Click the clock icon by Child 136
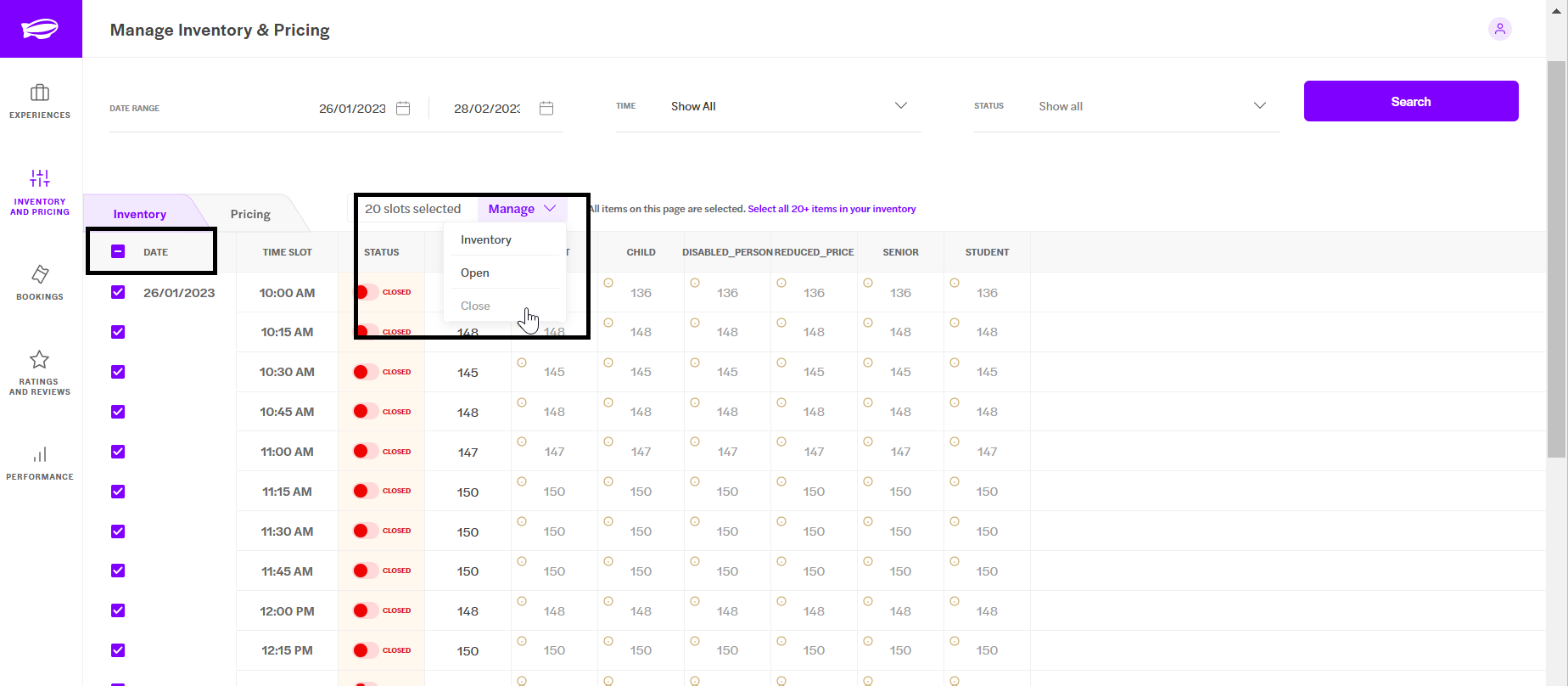 (x=608, y=283)
